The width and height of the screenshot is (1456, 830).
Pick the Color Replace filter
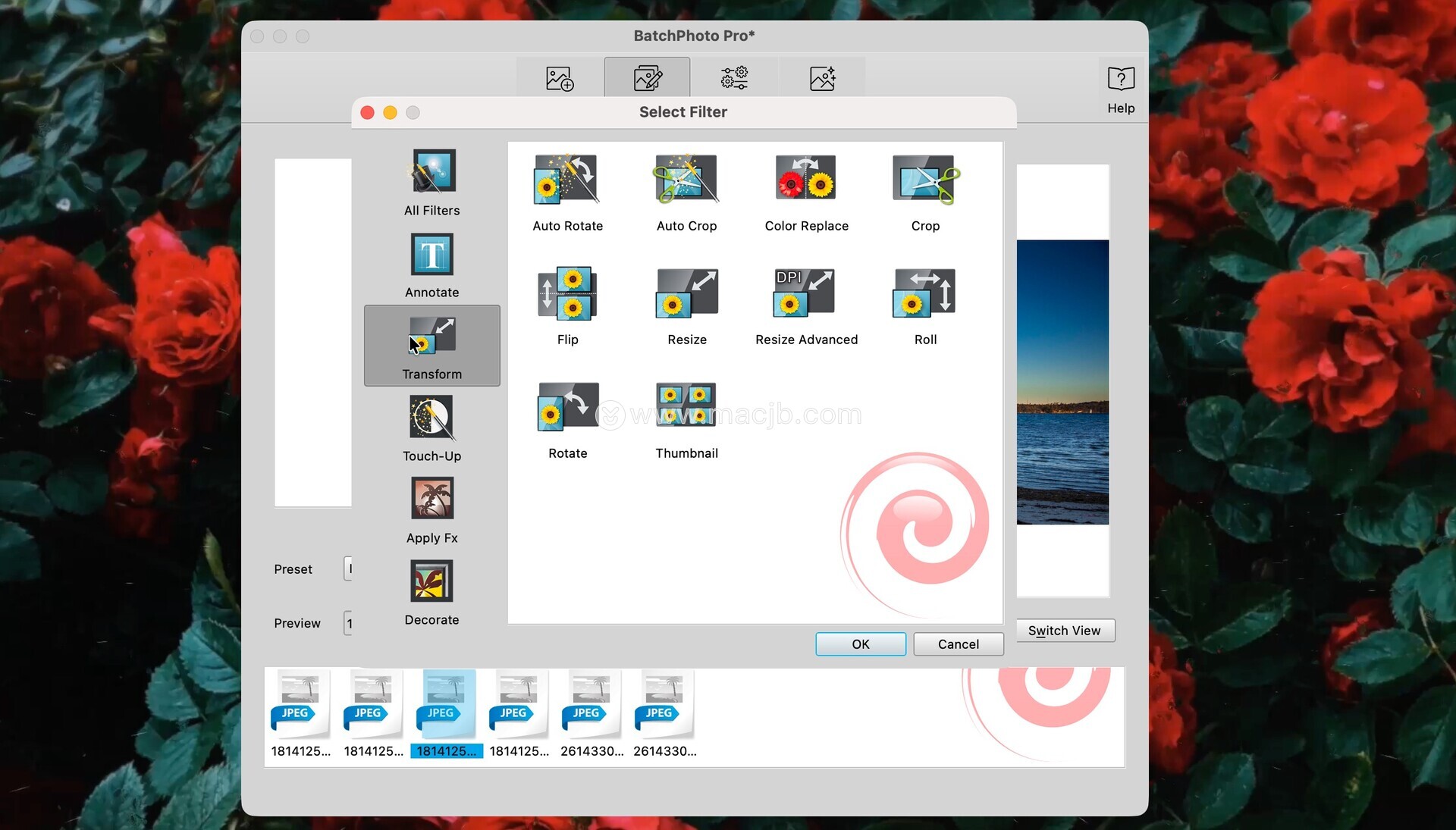(805, 180)
